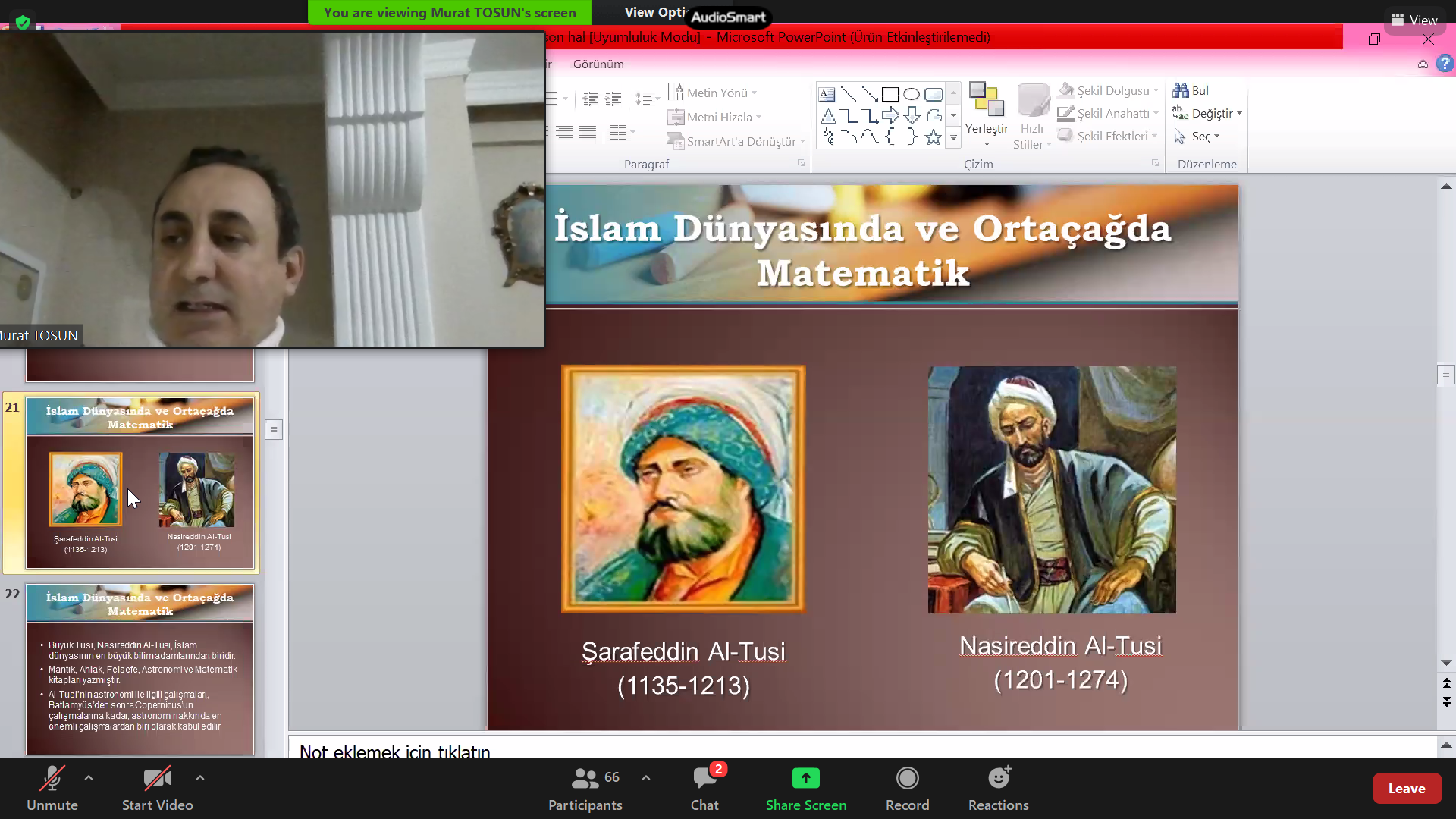Select the Isosceles Triangle shape
This screenshot has height=819, width=1456.
[x=827, y=116]
